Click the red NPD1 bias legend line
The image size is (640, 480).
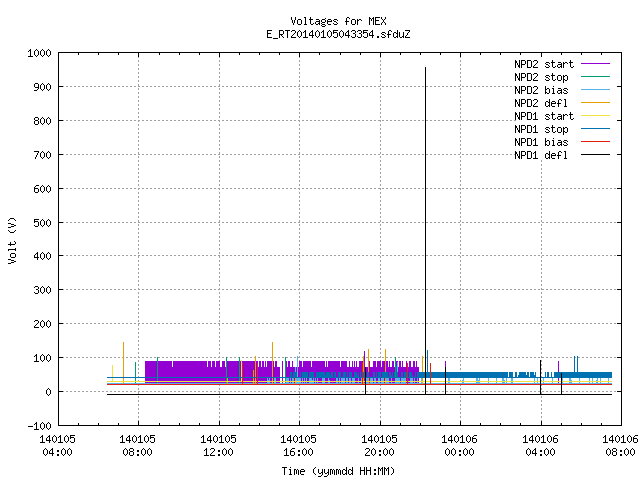coord(596,142)
